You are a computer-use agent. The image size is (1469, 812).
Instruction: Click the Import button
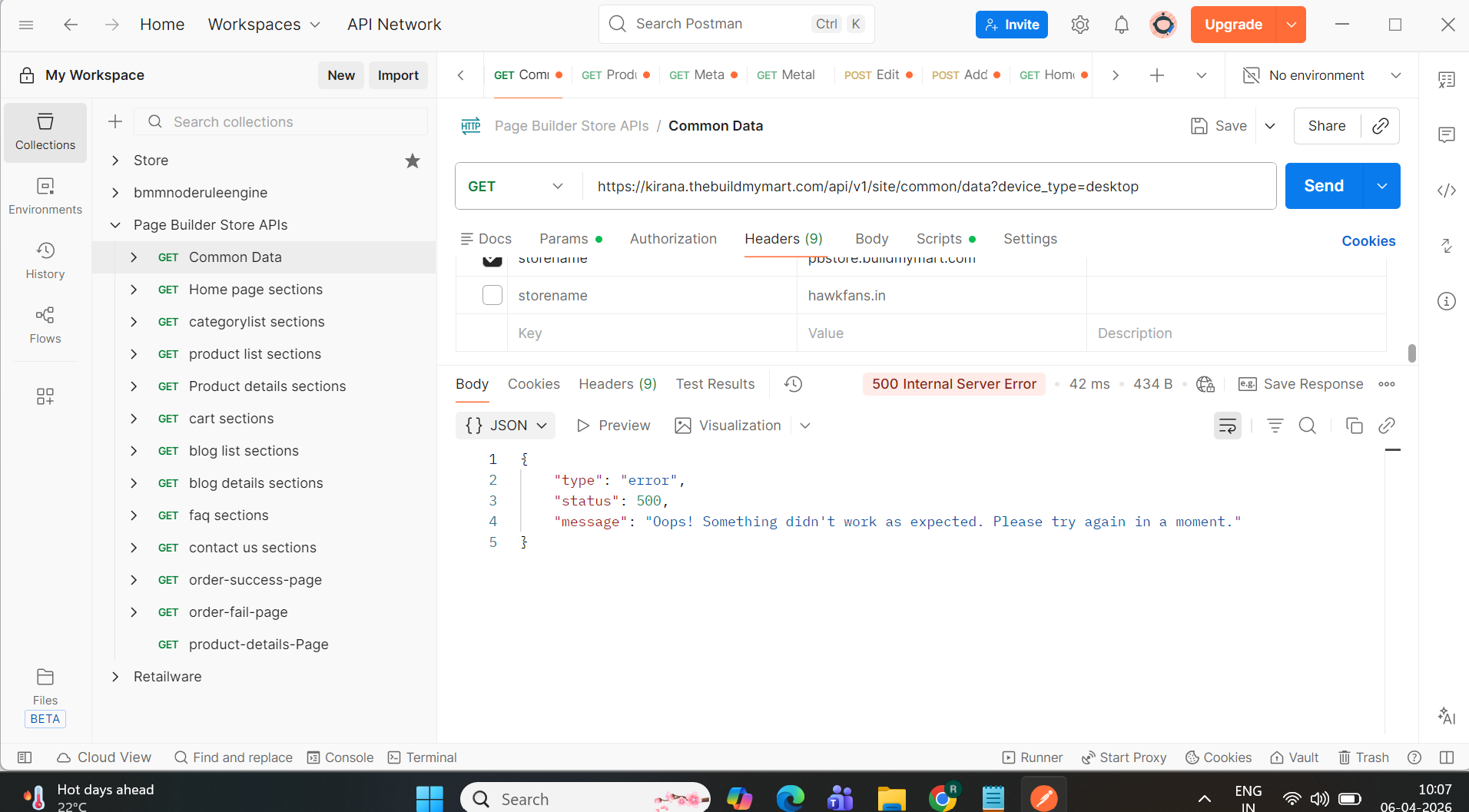coord(398,75)
